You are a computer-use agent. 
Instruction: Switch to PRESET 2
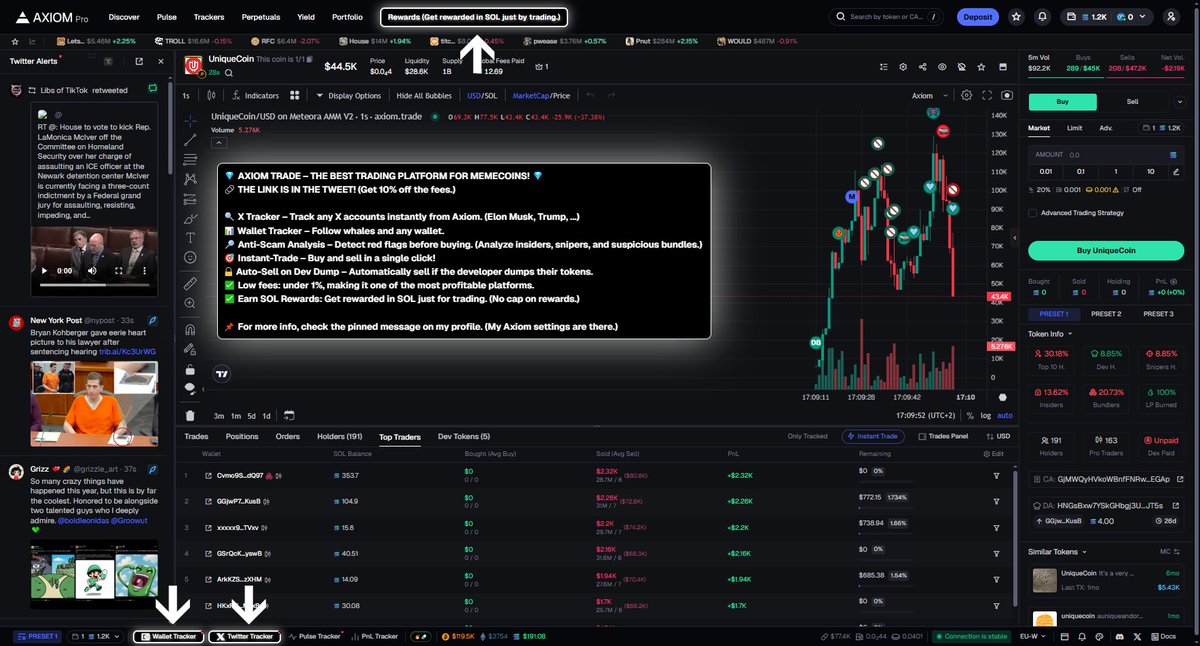pos(1105,314)
